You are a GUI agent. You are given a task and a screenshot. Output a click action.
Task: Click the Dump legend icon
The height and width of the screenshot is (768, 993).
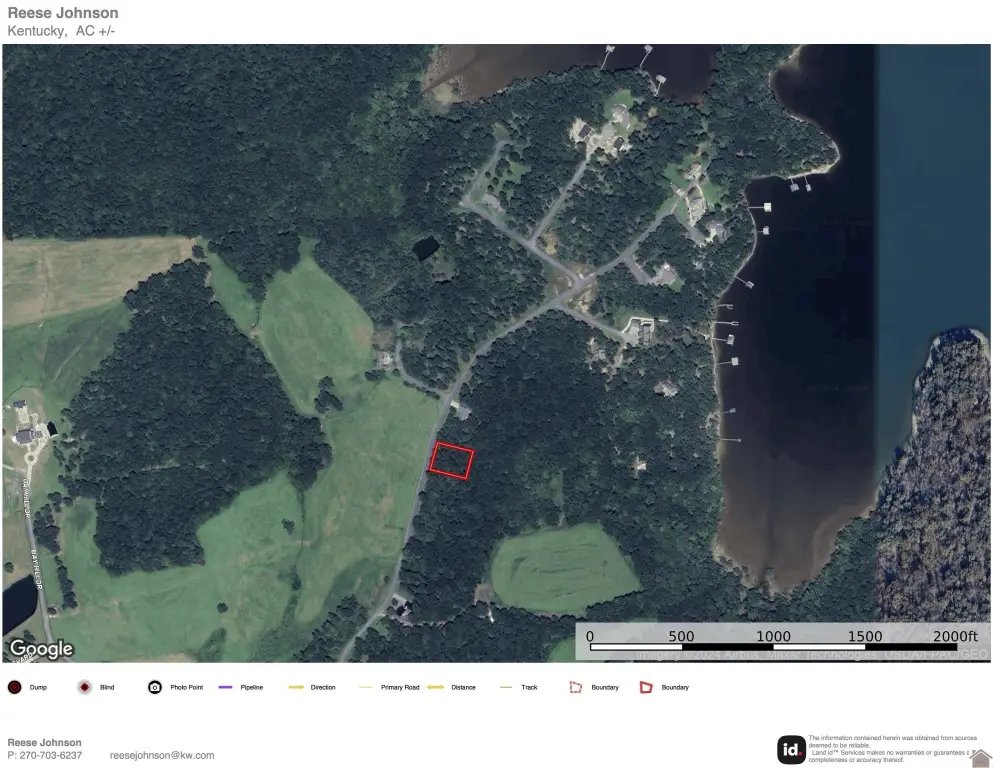14,688
